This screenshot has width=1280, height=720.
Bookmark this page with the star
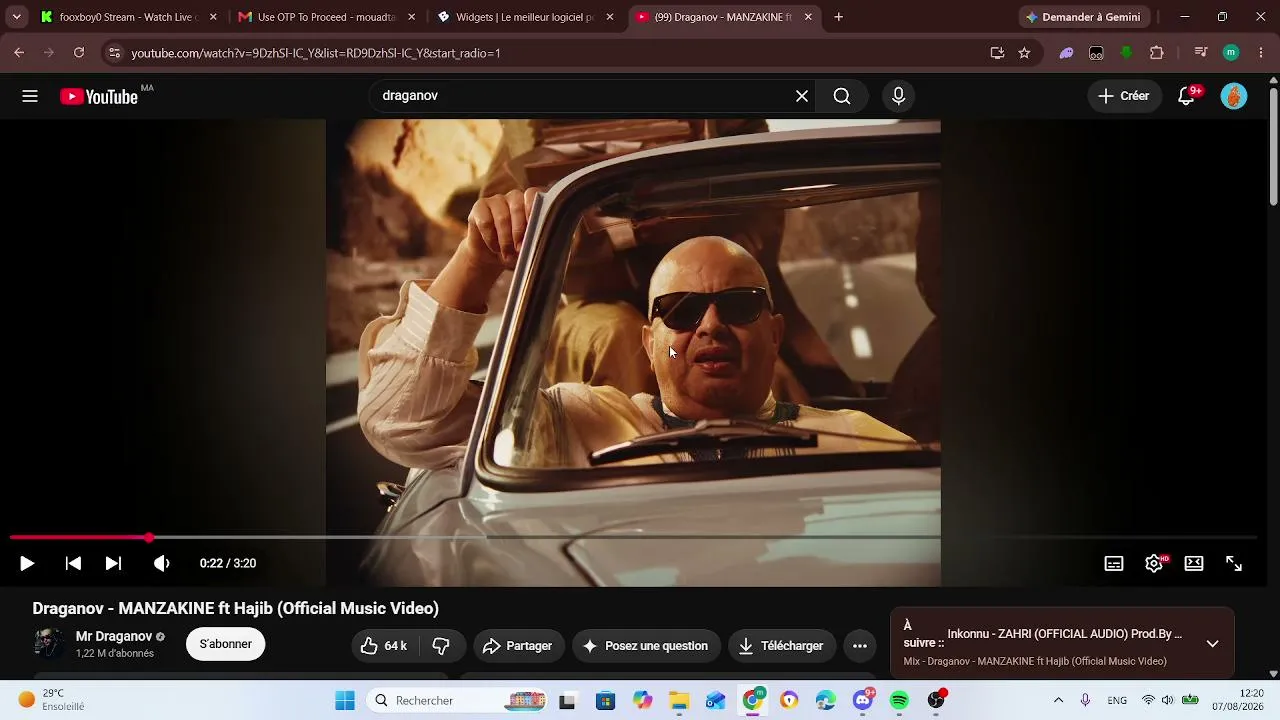click(1024, 53)
